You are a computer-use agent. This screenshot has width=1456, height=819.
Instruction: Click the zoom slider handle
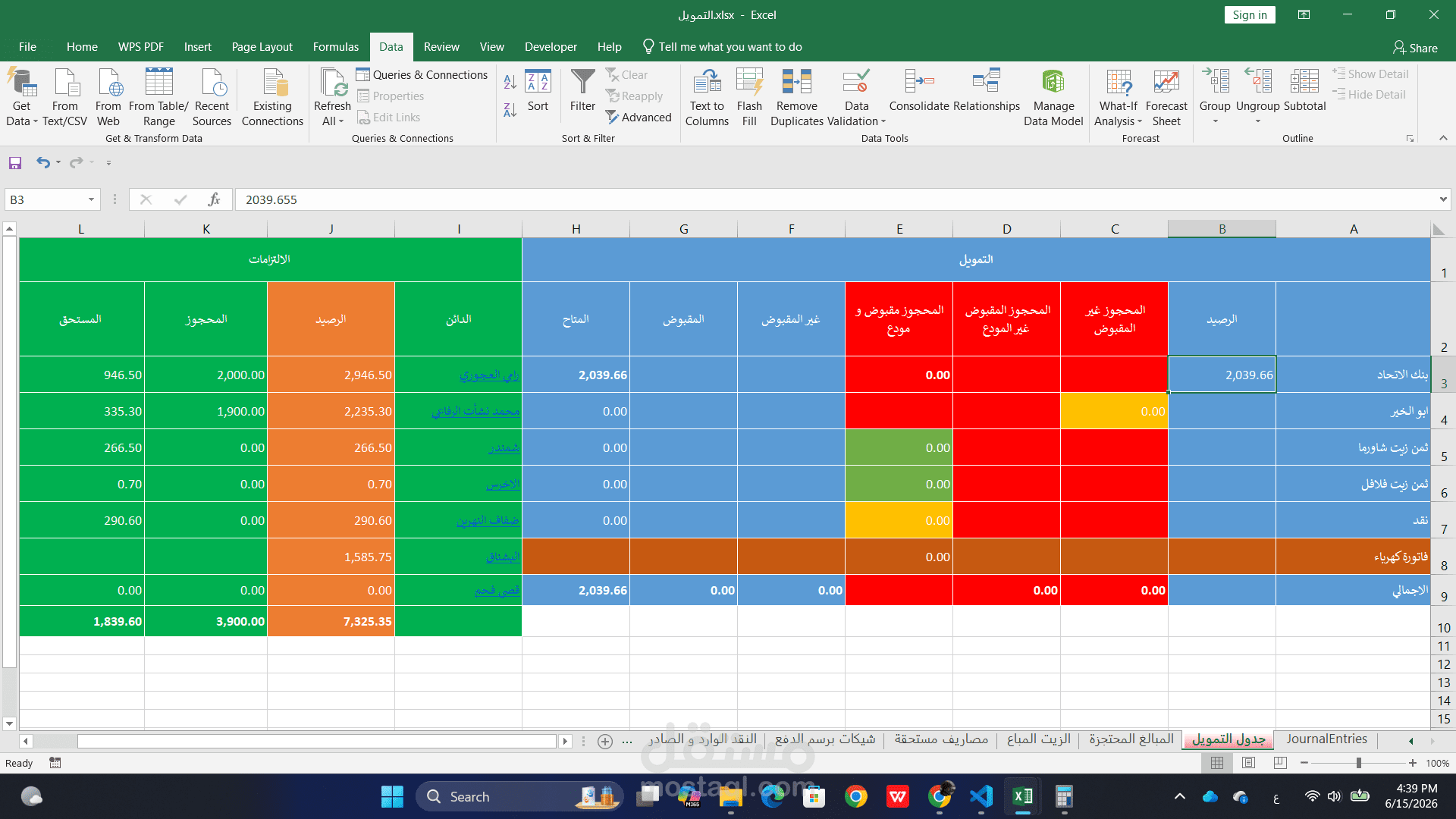pos(1358,763)
